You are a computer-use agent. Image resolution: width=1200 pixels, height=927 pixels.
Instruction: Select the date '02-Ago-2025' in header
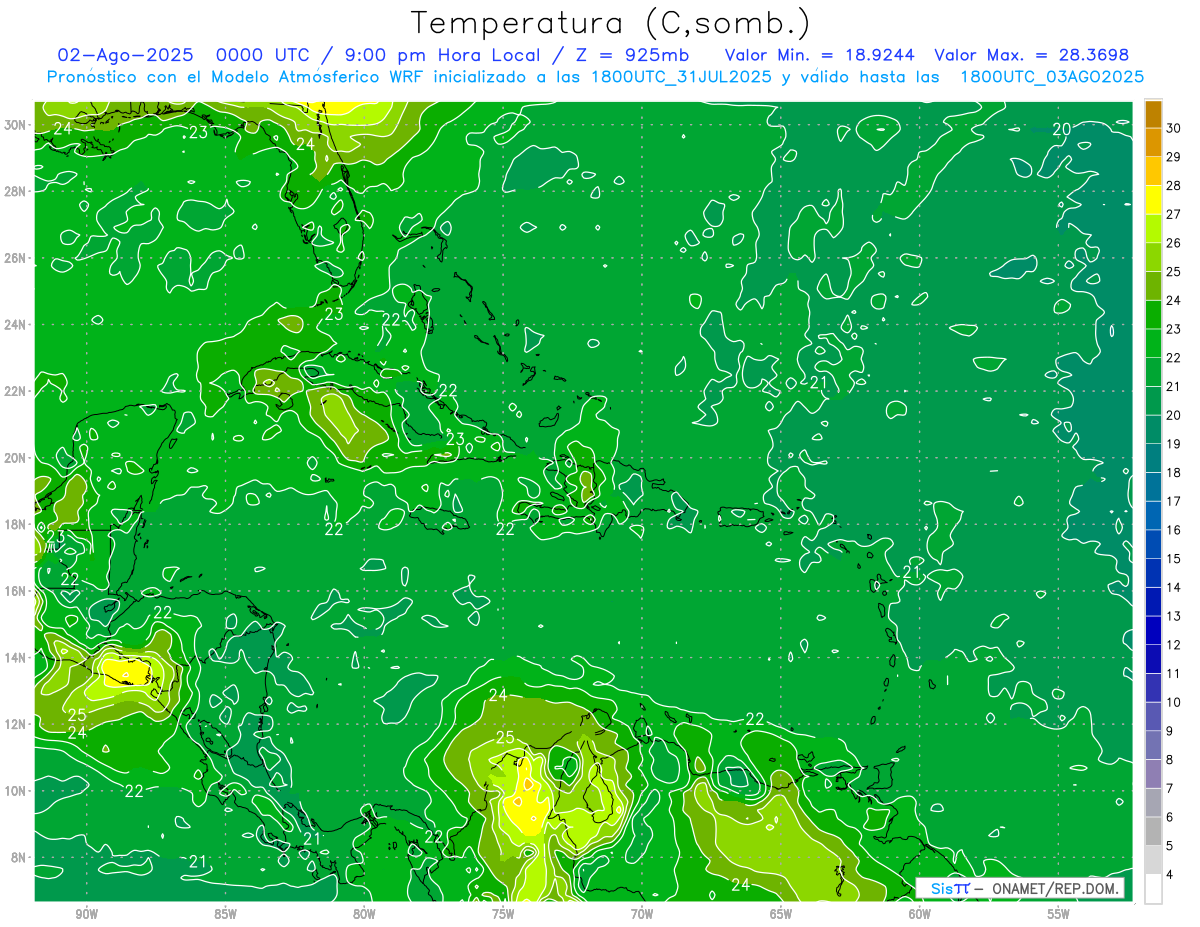pos(125,55)
